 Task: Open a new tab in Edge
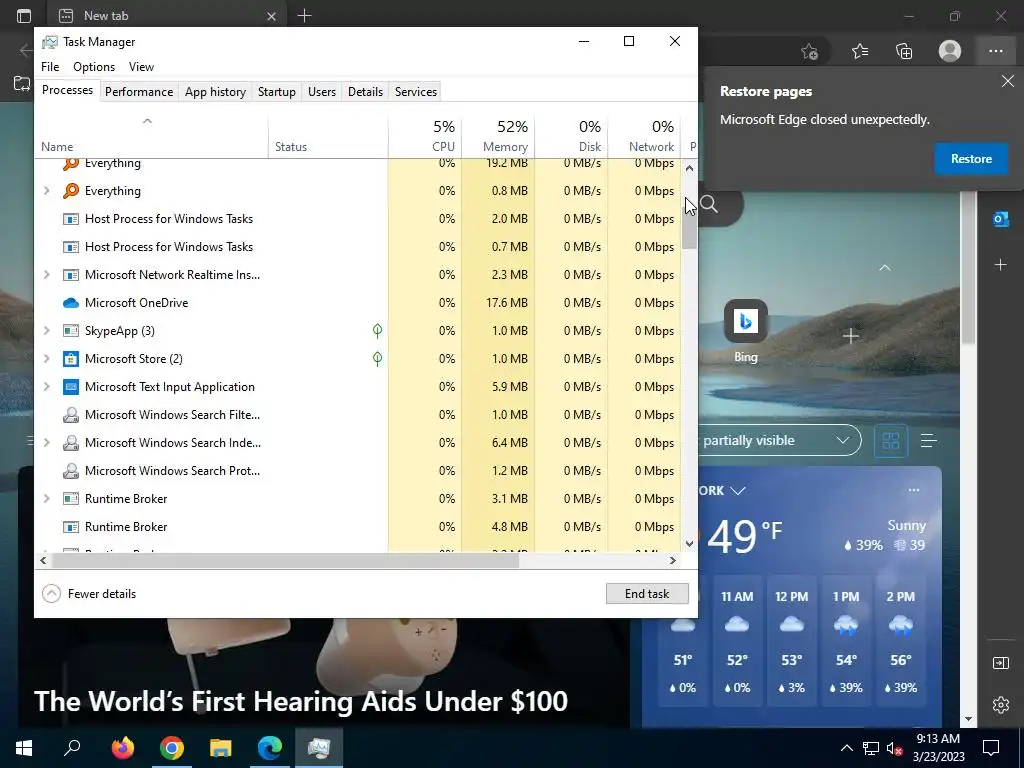(304, 16)
